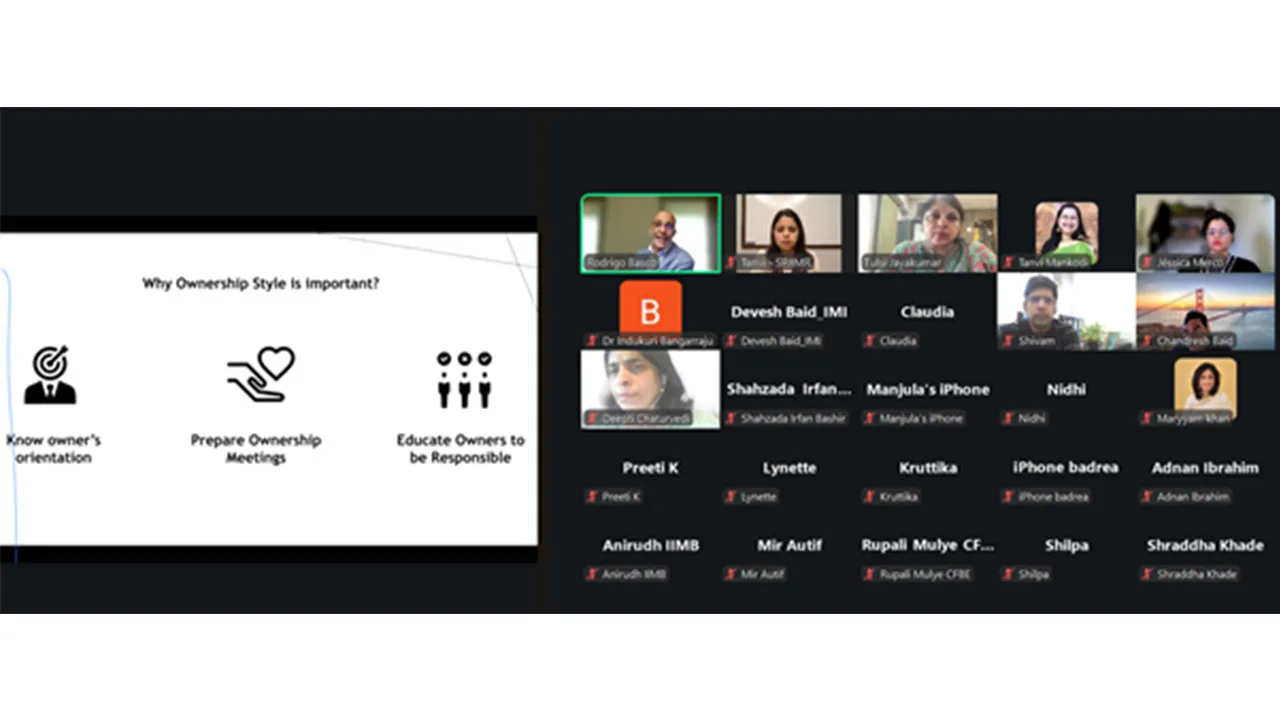Select Deepti Chaturvedi's video tile

click(650, 389)
